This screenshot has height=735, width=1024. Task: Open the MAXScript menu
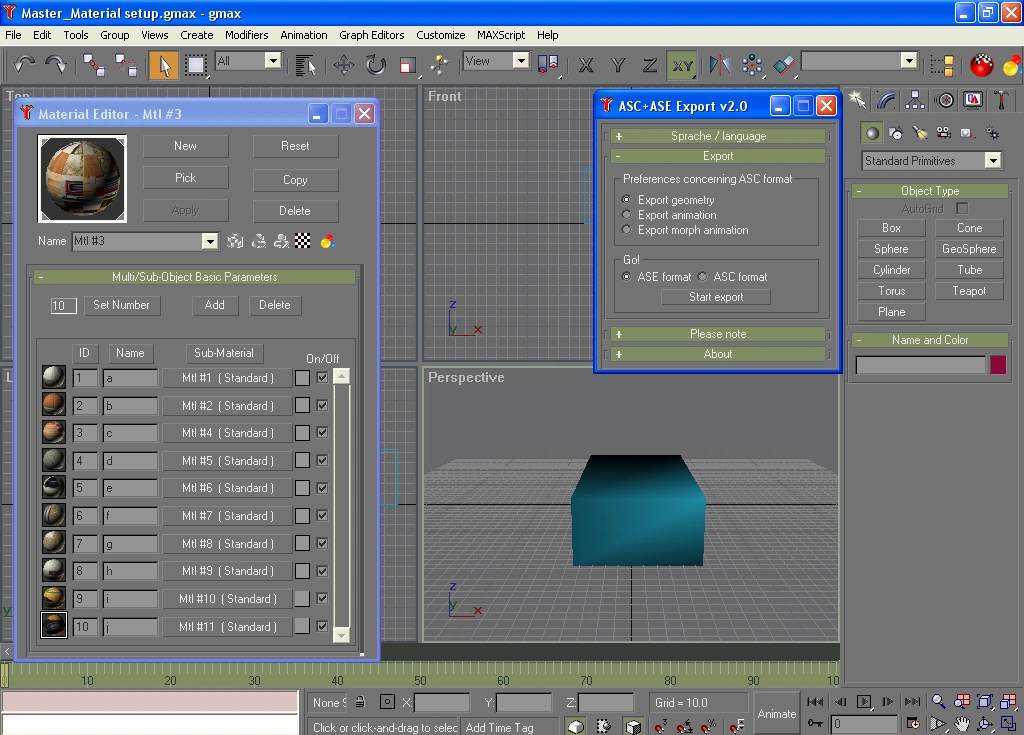click(500, 35)
